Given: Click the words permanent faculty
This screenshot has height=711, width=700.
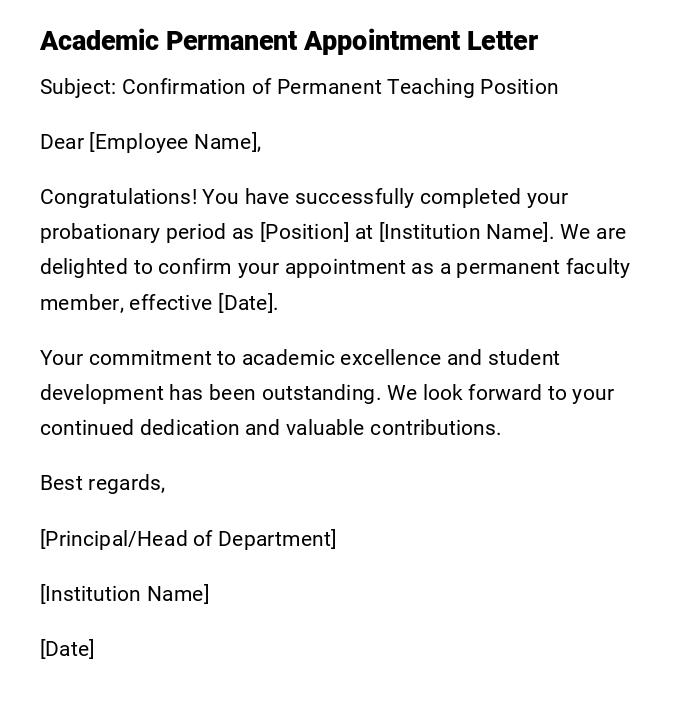Looking at the screenshot, I should (542, 267).
